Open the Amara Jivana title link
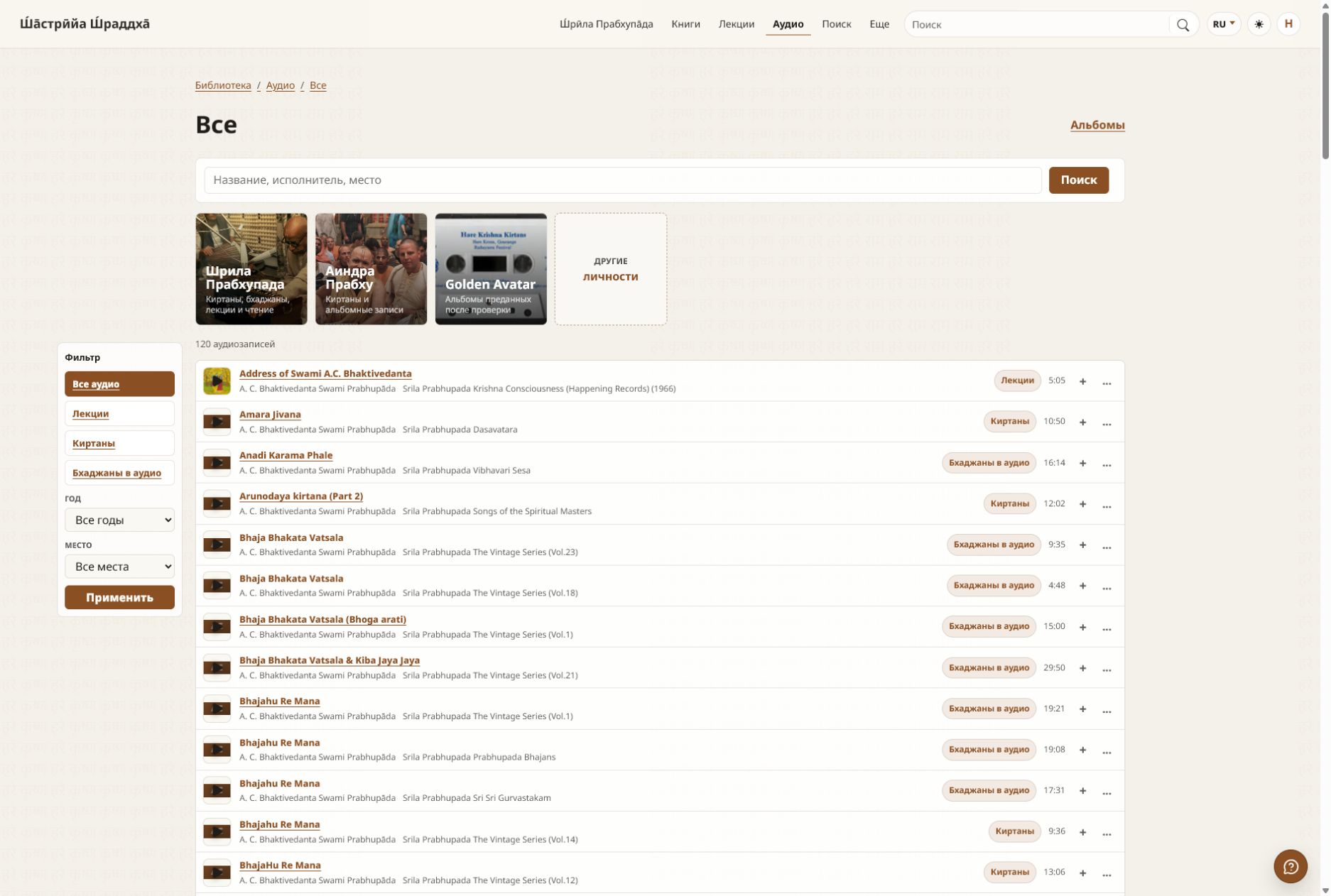Screen dimensions: 1331x896 (x=270, y=415)
